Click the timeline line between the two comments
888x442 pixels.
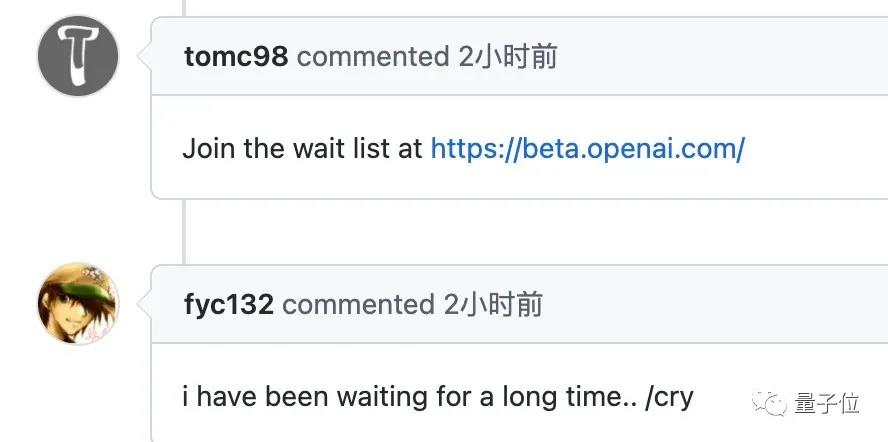(x=184, y=231)
